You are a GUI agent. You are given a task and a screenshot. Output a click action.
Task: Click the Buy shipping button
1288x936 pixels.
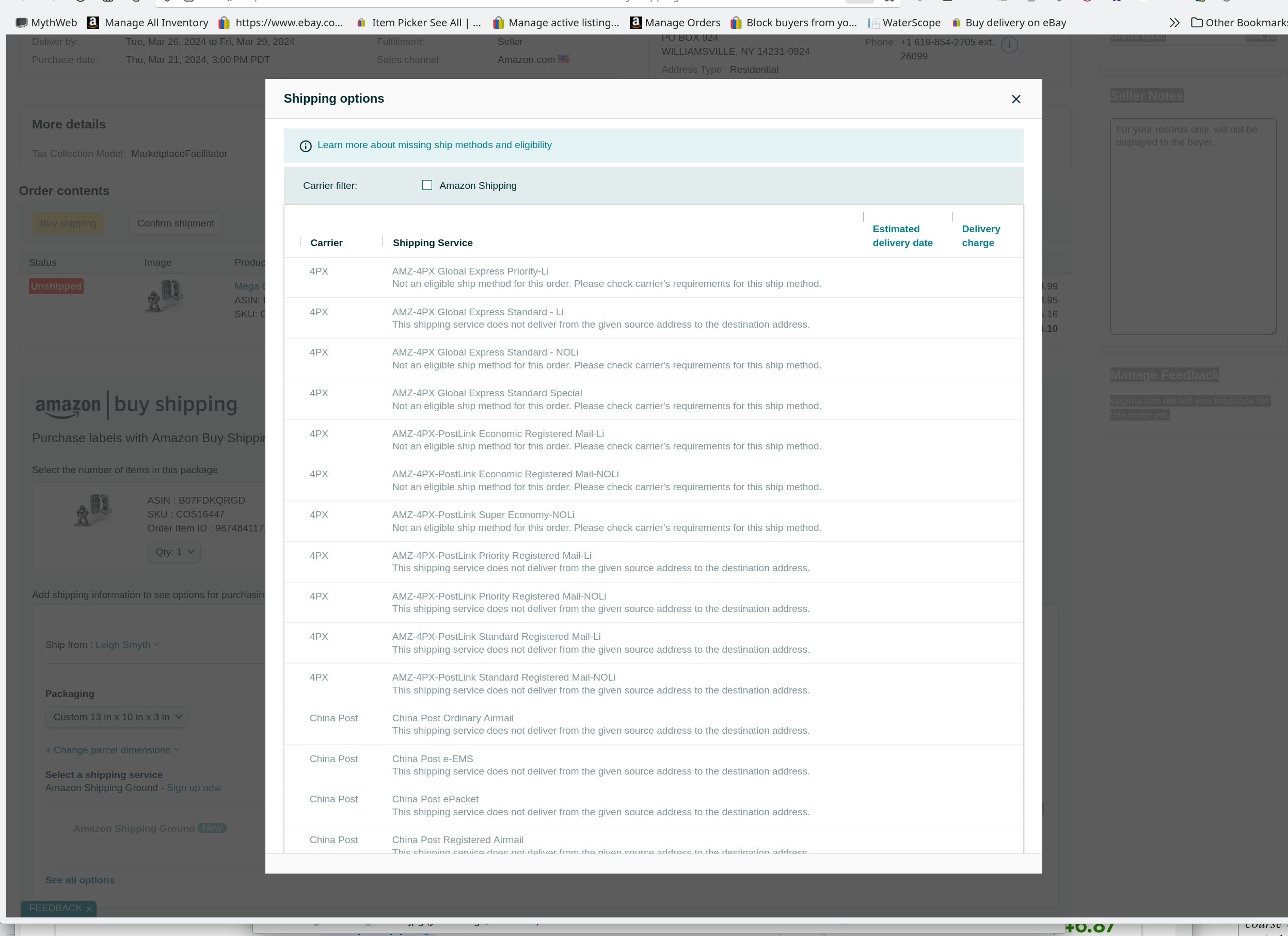click(68, 223)
